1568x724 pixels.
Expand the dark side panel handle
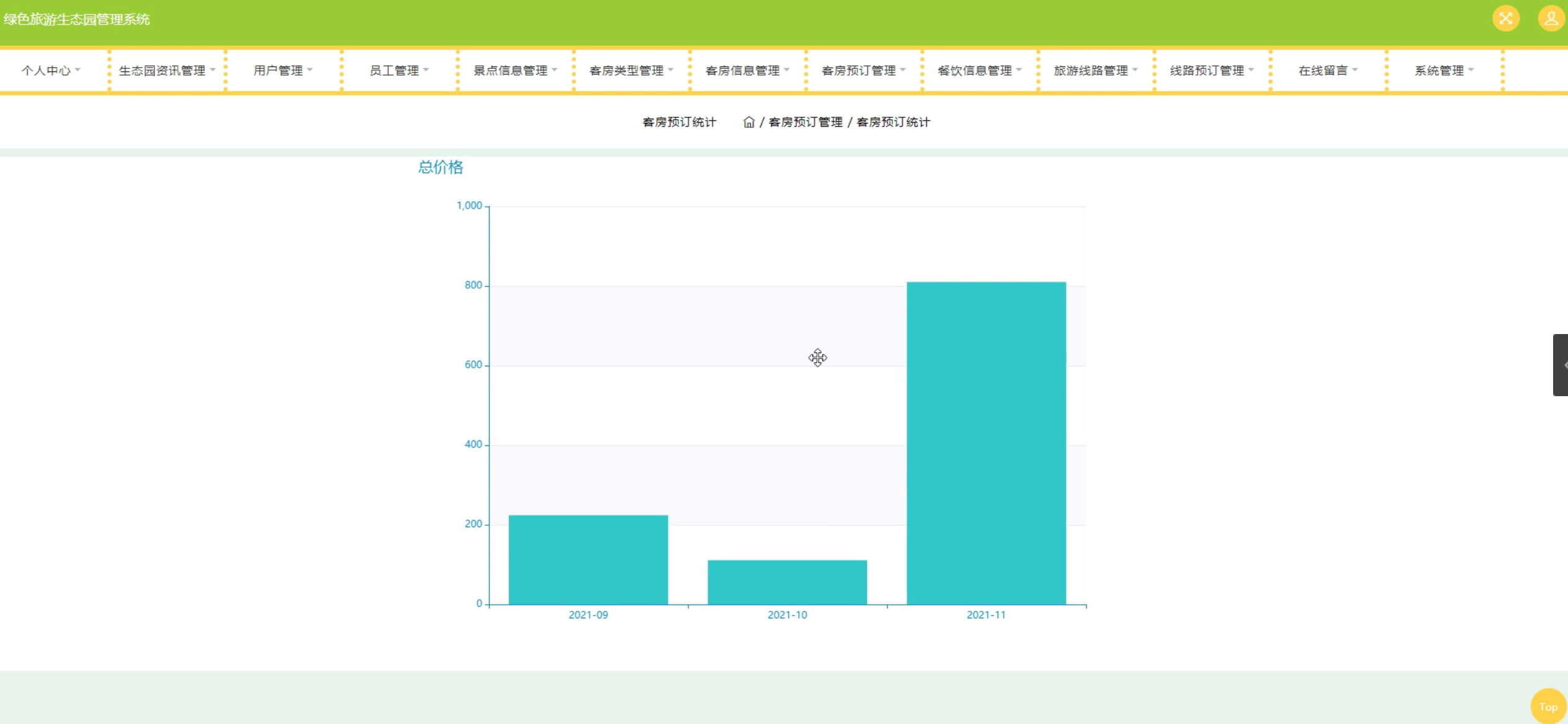click(x=1560, y=365)
